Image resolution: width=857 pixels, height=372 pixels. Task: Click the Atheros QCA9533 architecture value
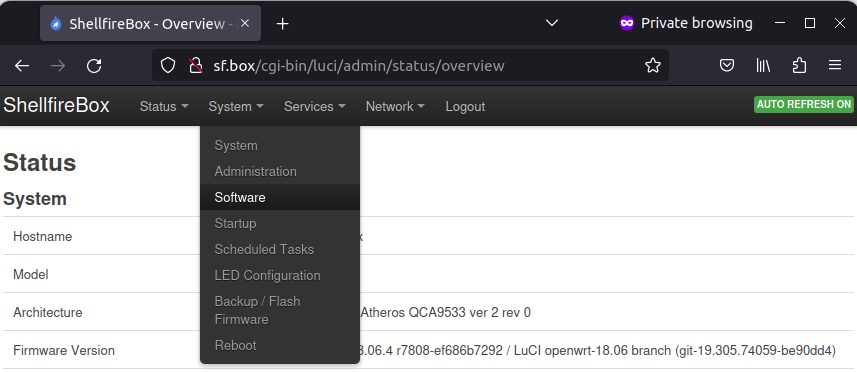click(x=445, y=312)
